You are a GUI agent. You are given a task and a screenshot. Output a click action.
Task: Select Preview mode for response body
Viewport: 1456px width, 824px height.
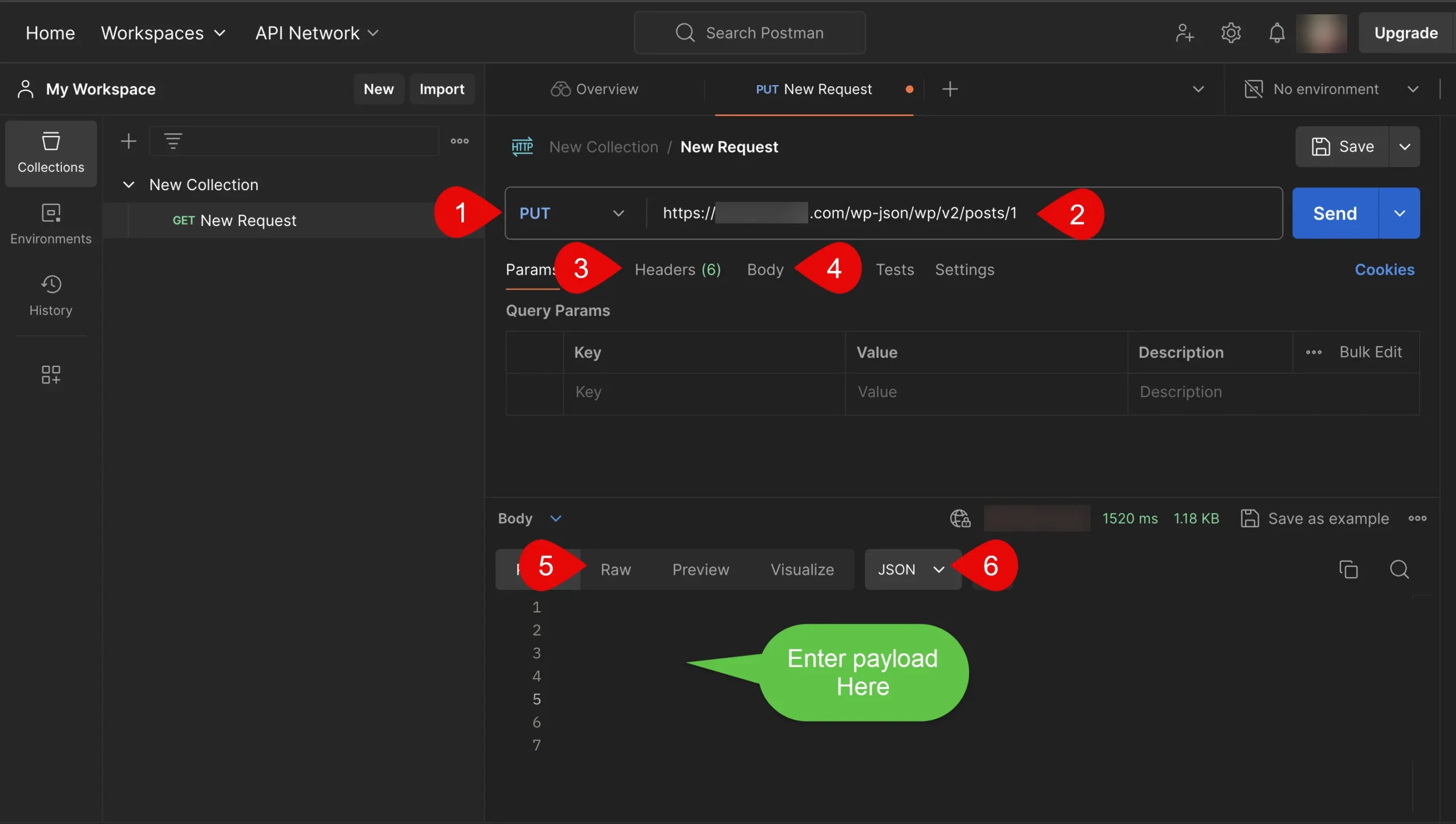pyautogui.click(x=700, y=568)
